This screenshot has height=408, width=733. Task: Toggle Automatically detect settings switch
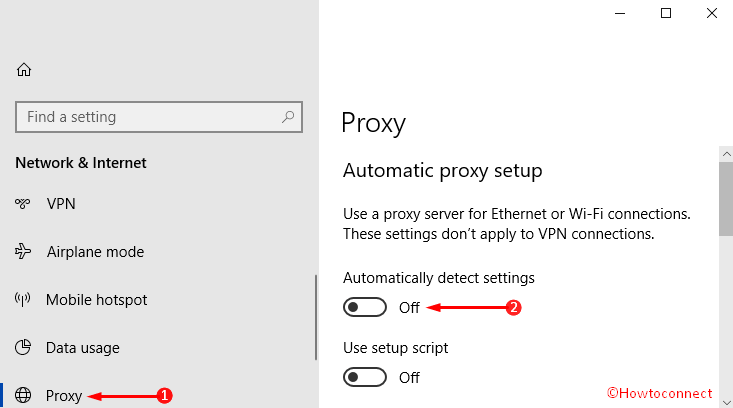(x=365, y=307)
